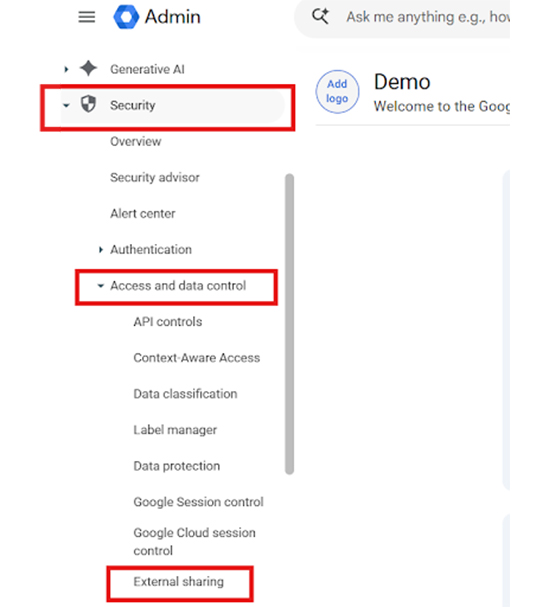
Task: Open Data protection settings
Action: [177, 466]
